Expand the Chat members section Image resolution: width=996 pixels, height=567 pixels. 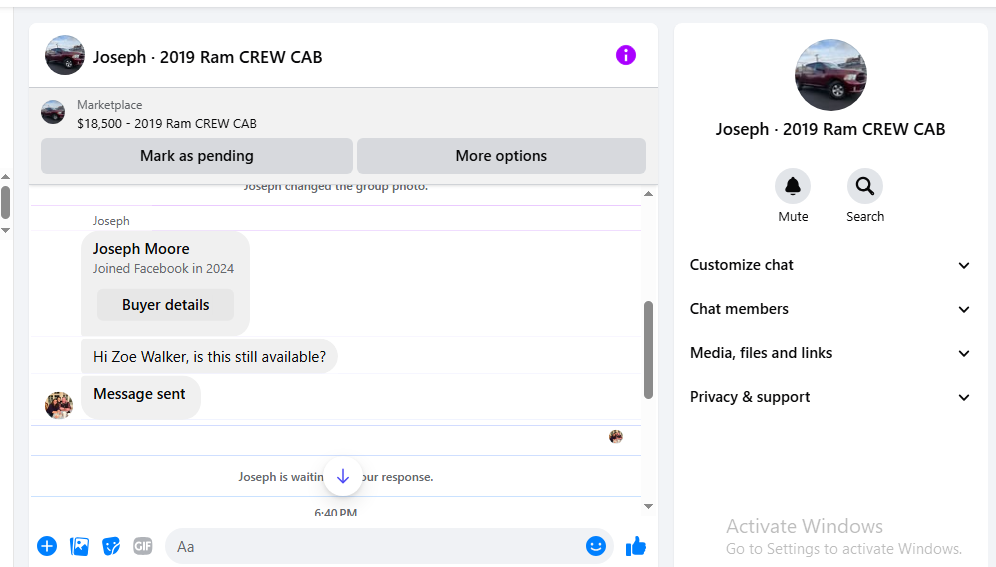[830, 309]
